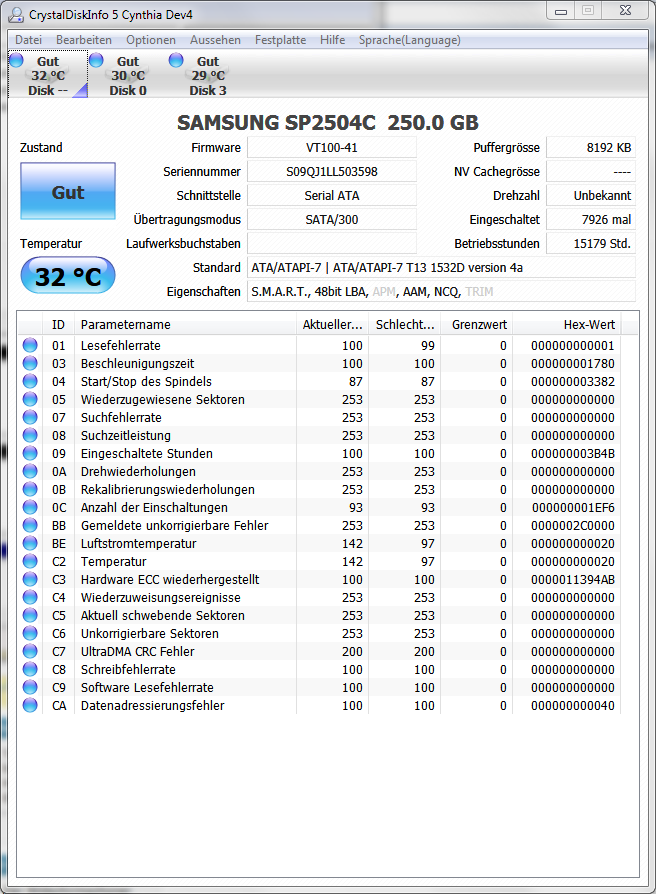
Task: Click the Parametername column header
Action: [x=185, y=324]
